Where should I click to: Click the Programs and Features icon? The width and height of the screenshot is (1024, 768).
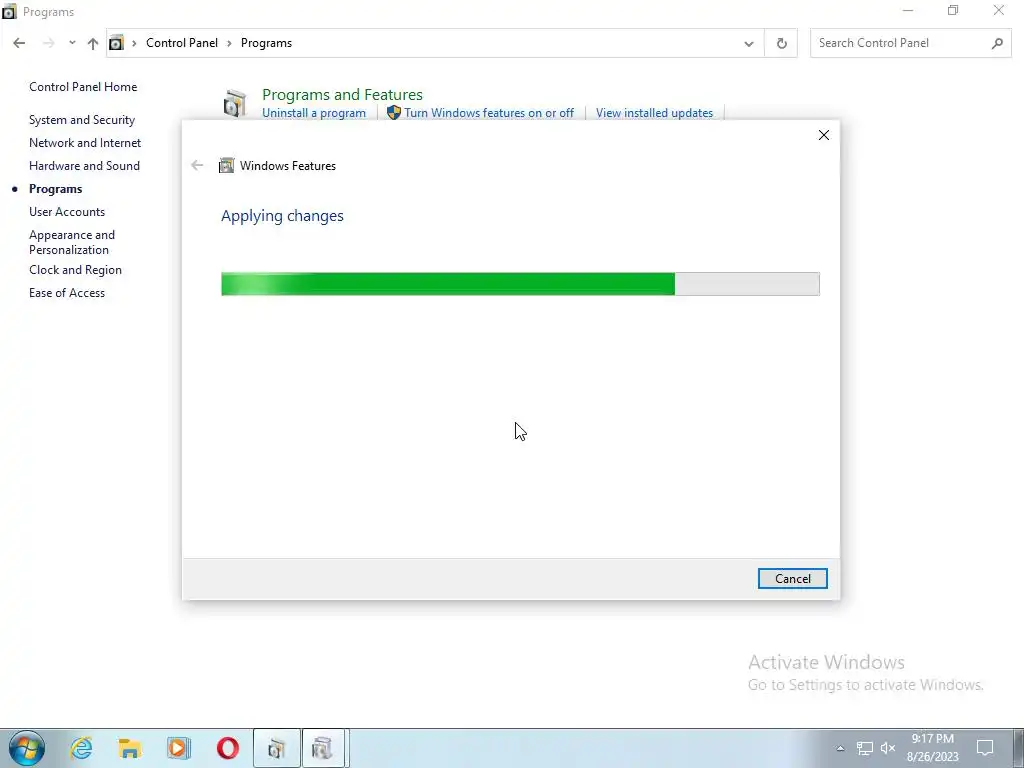(x=234, y=103)
